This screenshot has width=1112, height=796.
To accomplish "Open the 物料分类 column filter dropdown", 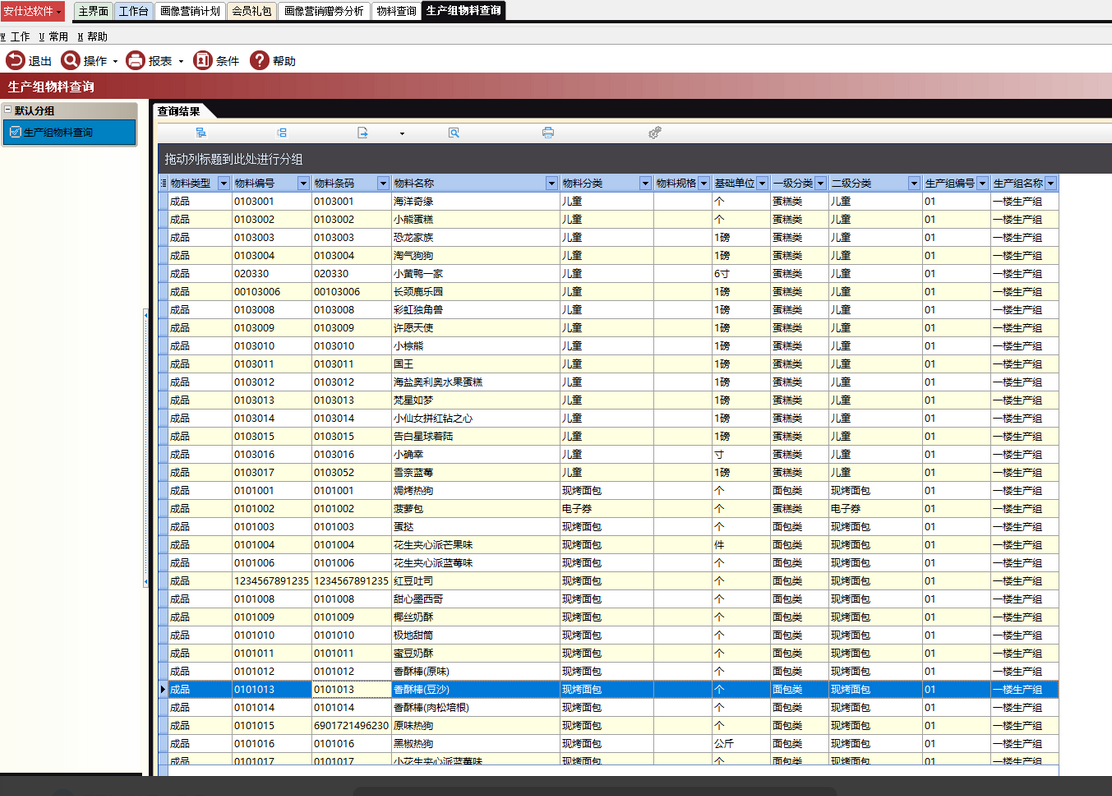I will pos(645,184).
